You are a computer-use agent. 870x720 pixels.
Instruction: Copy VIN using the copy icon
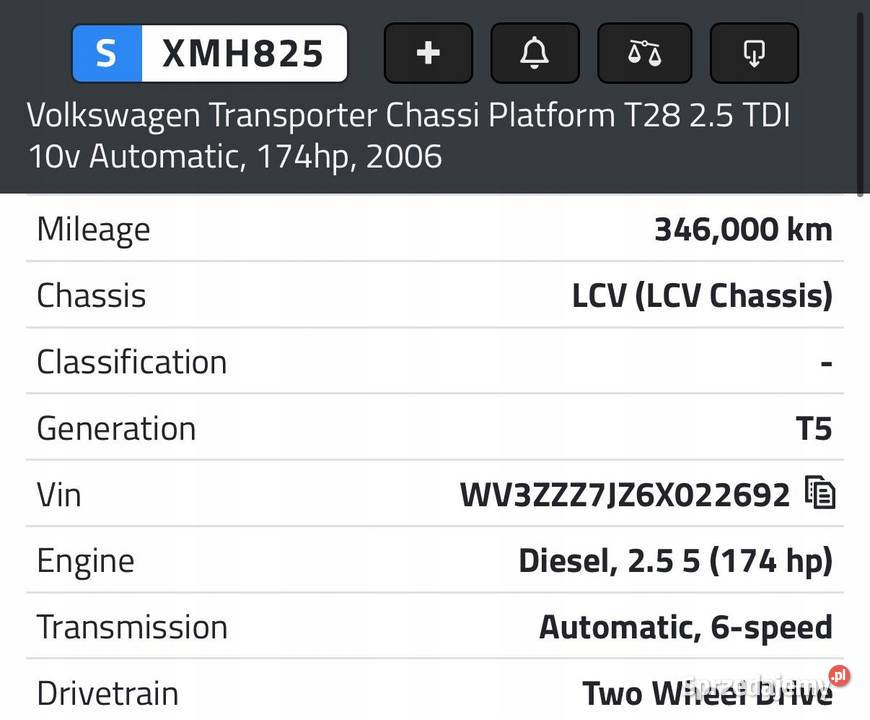click(820, 493)
